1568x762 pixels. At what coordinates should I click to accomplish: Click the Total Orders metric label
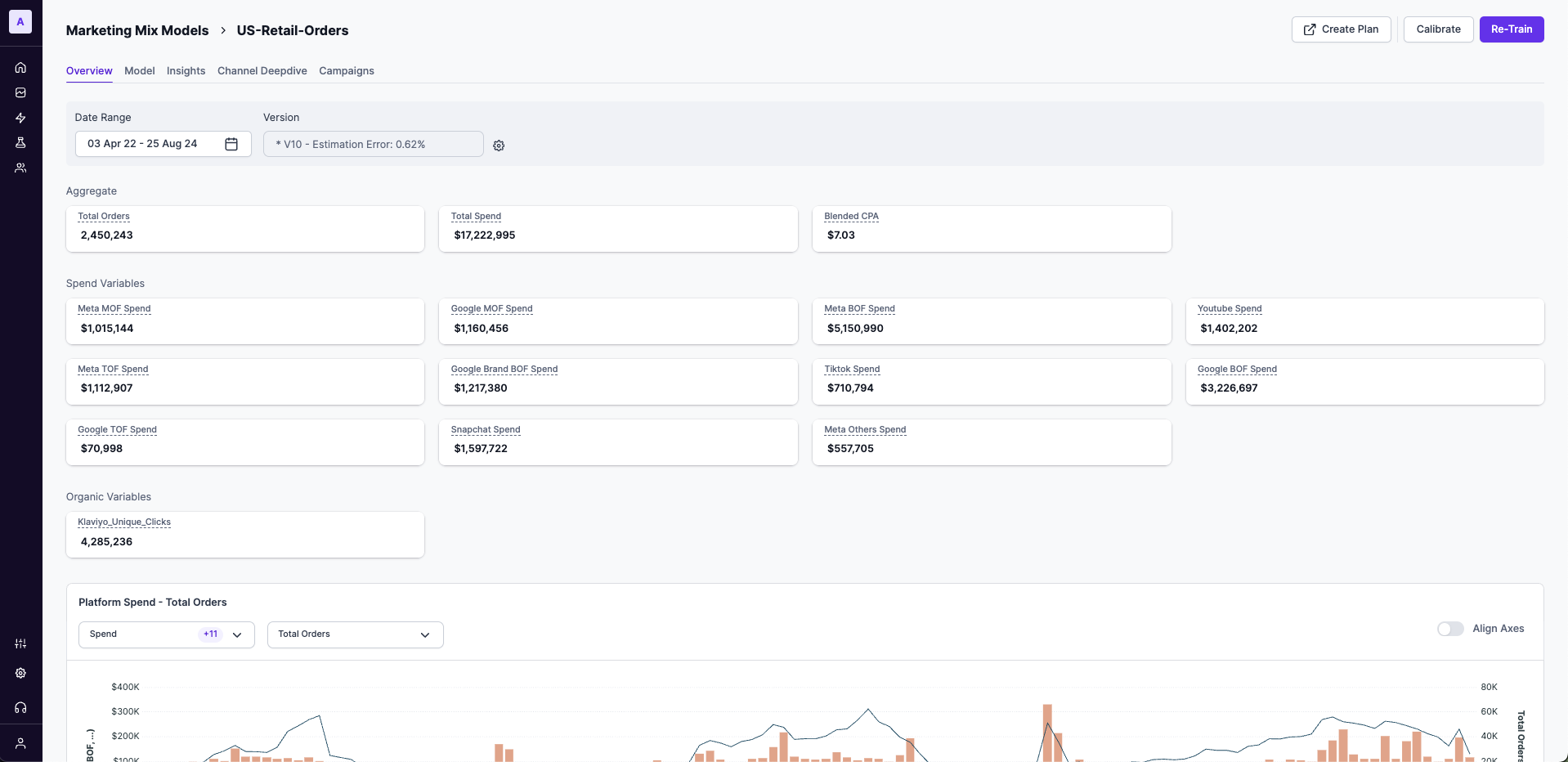click(104, 217)
